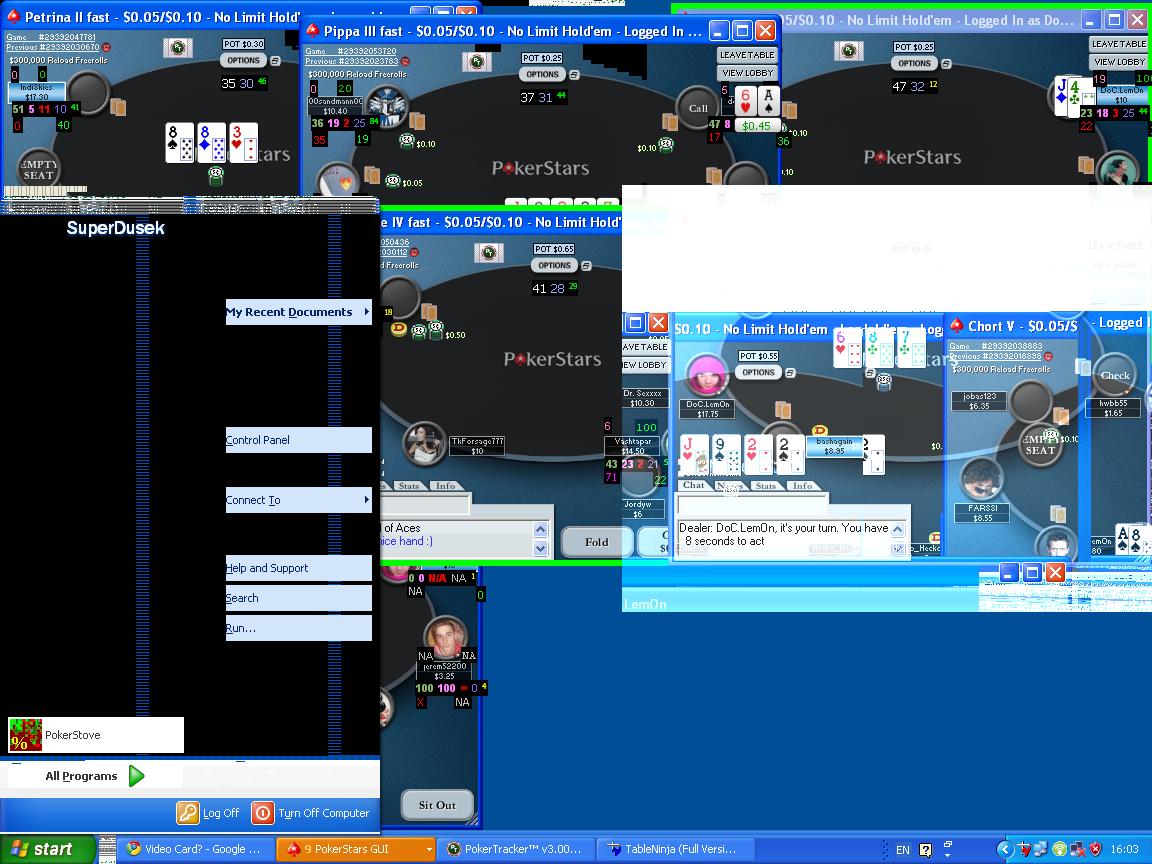The width and height of the screenshot is (1152, 864).
Task: Switch to PokerTracker v3.00 taskbar item
Action: (x=515, y=849)
